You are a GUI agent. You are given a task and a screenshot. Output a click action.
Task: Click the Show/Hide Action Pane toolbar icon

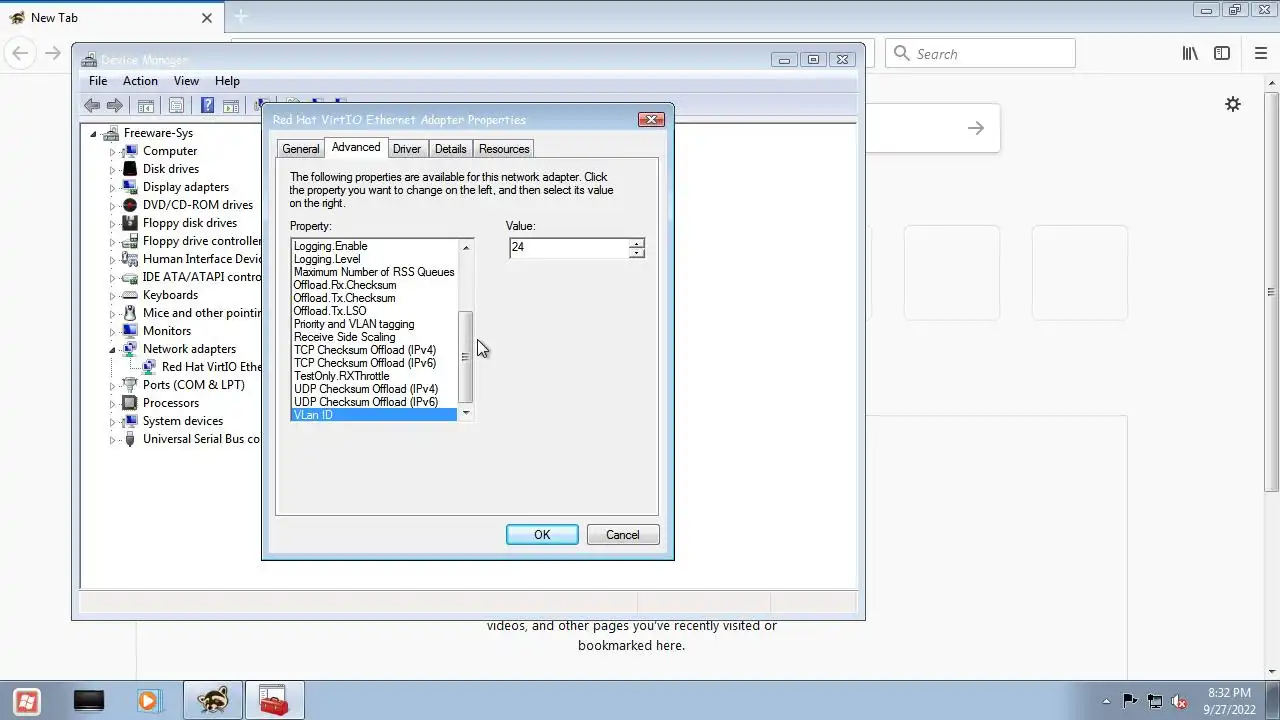tap(231, 105)
